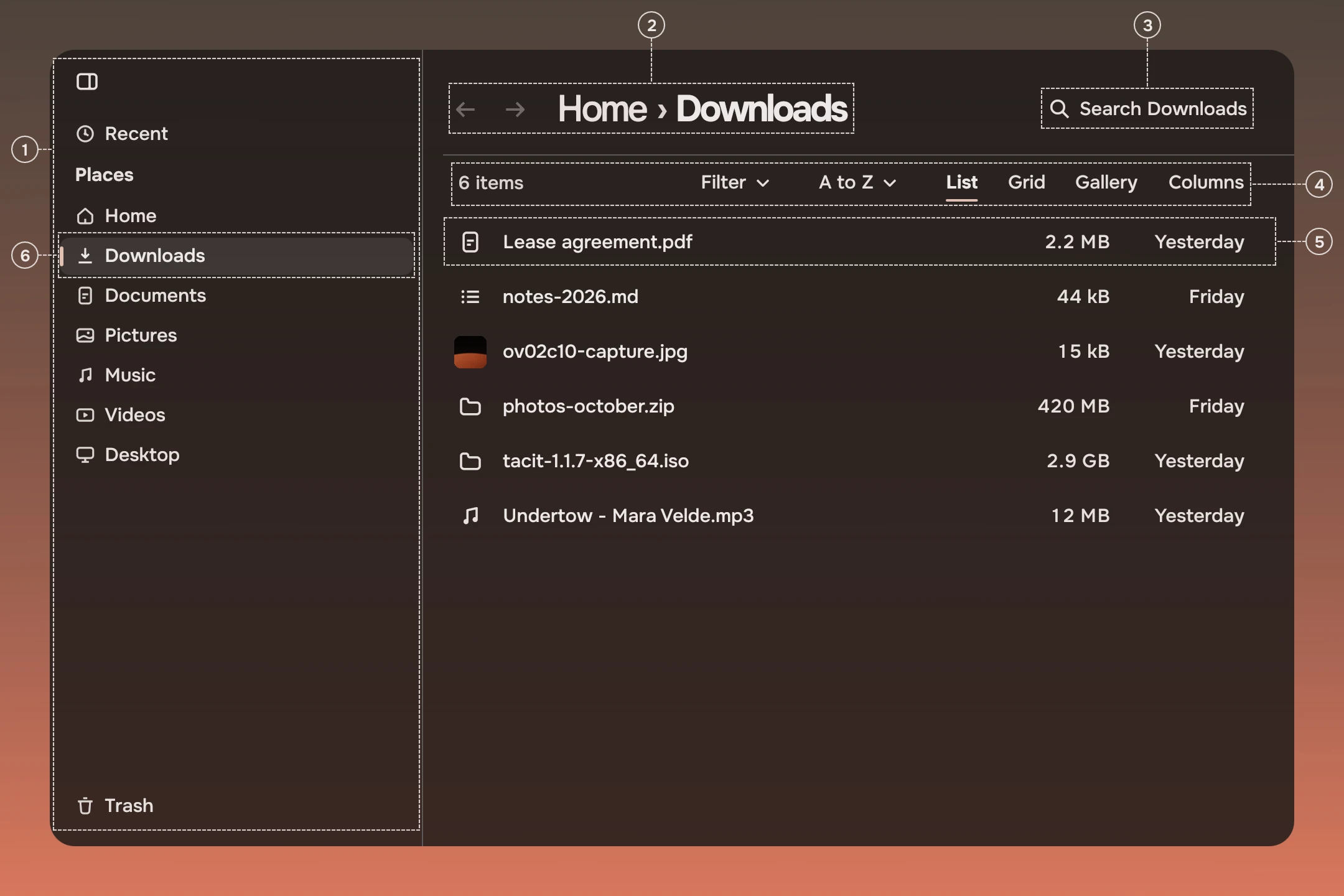Click the search magnifier icon
This screenshot has height=896, width=1344.
pyautogui.click(x=1059, y=109)
